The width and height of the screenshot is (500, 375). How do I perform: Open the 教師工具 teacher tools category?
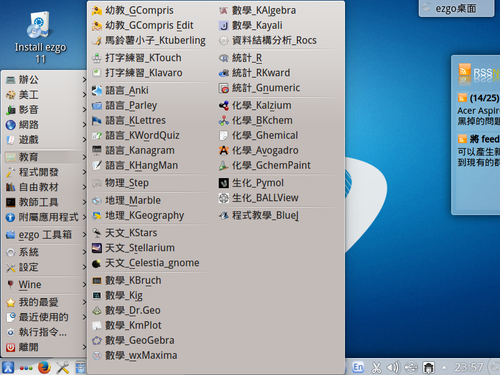click(46, 202)
